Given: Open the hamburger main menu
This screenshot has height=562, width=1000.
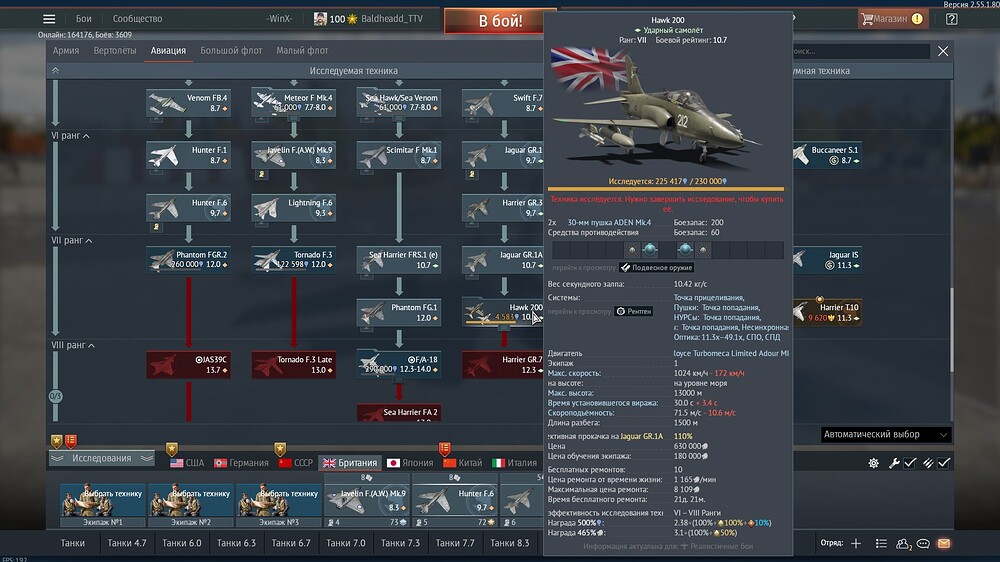Looking at the screenshot, I should (49, 18).
